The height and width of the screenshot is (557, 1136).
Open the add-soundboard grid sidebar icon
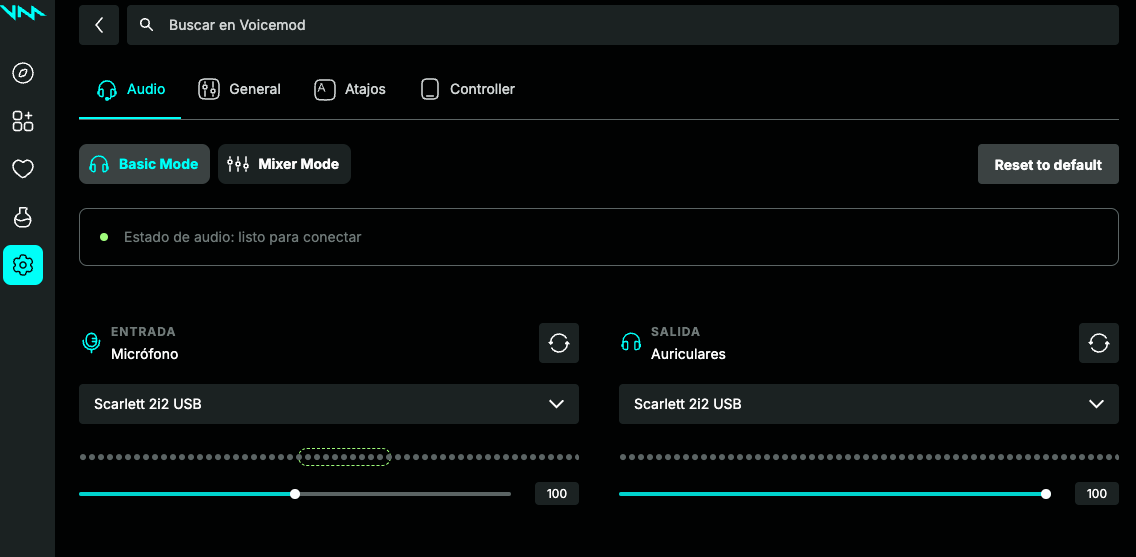pos(23,121)
